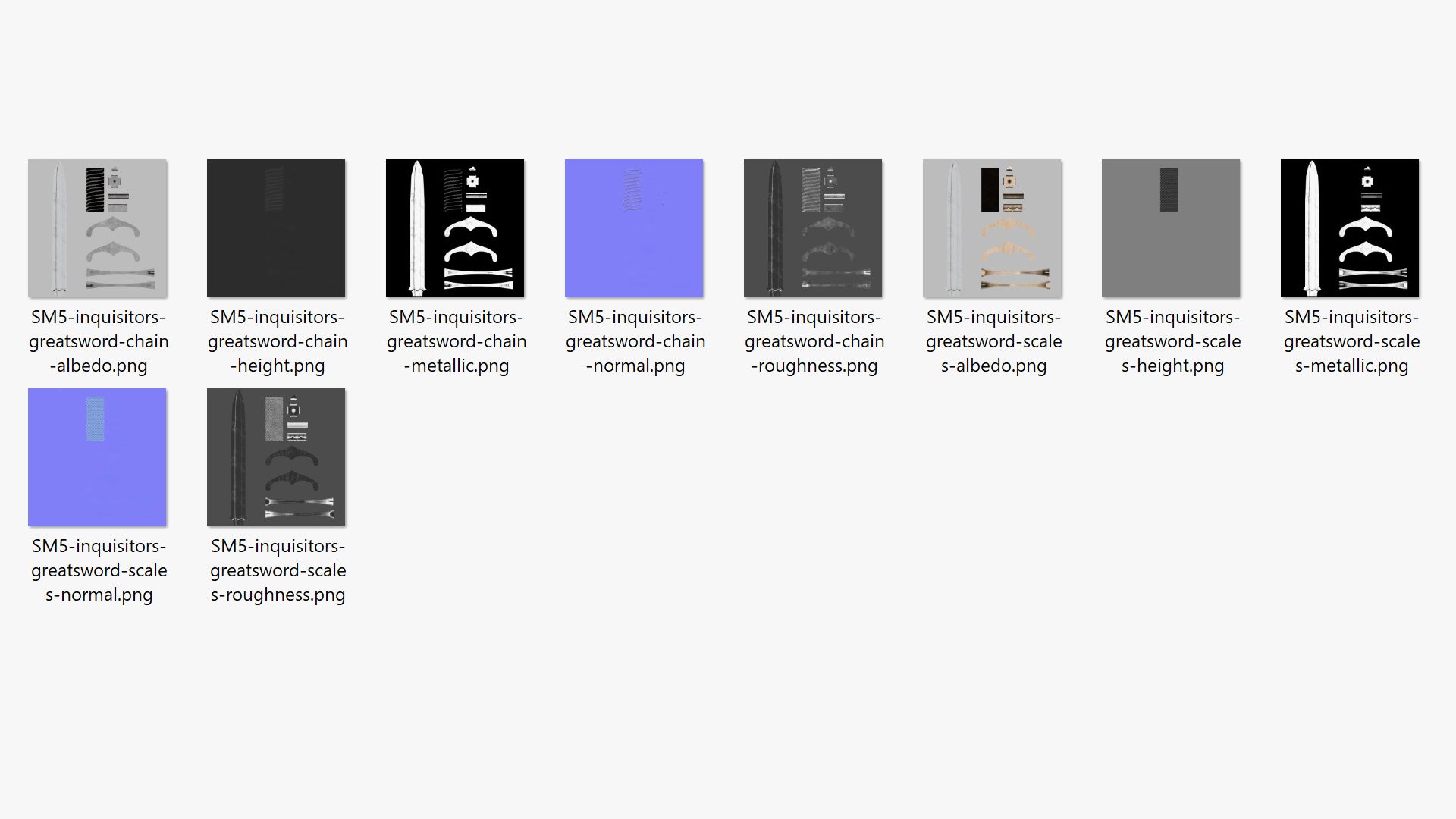
Task: Click the greatsword-chain-albedo.png filename label
Action: (x=99, y=341)
